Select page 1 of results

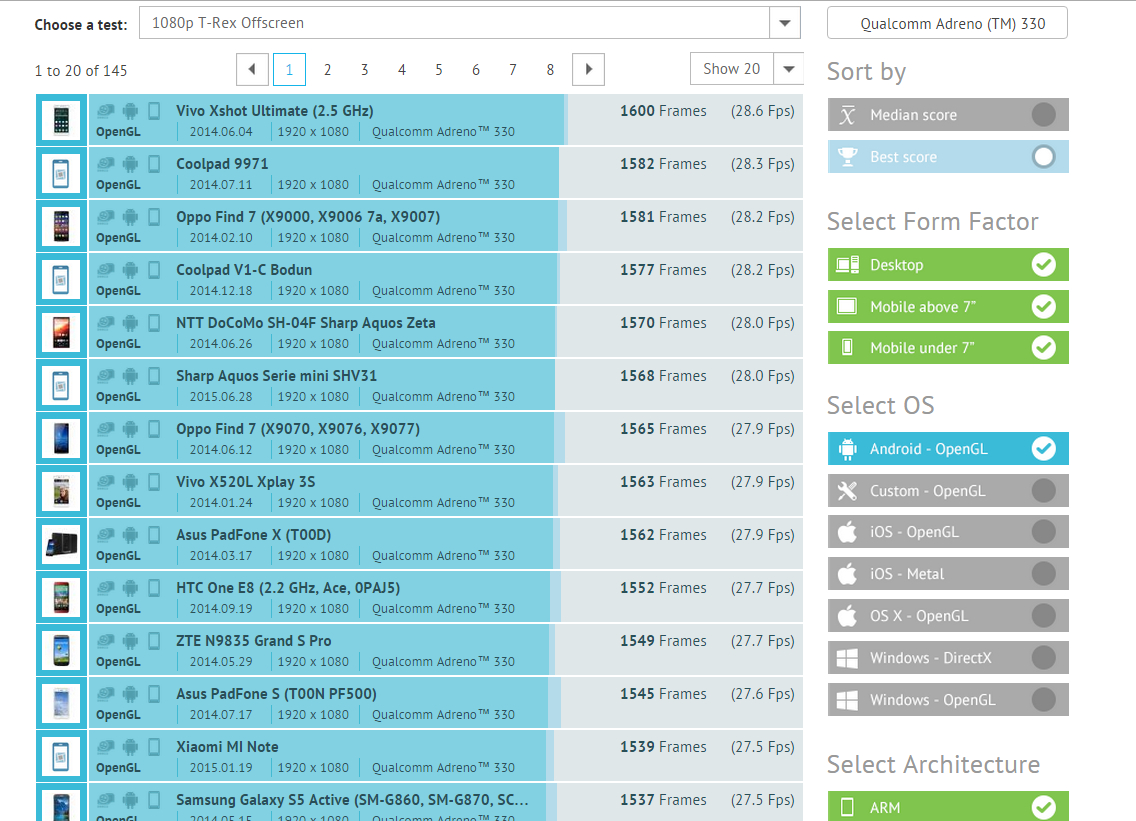289,70
